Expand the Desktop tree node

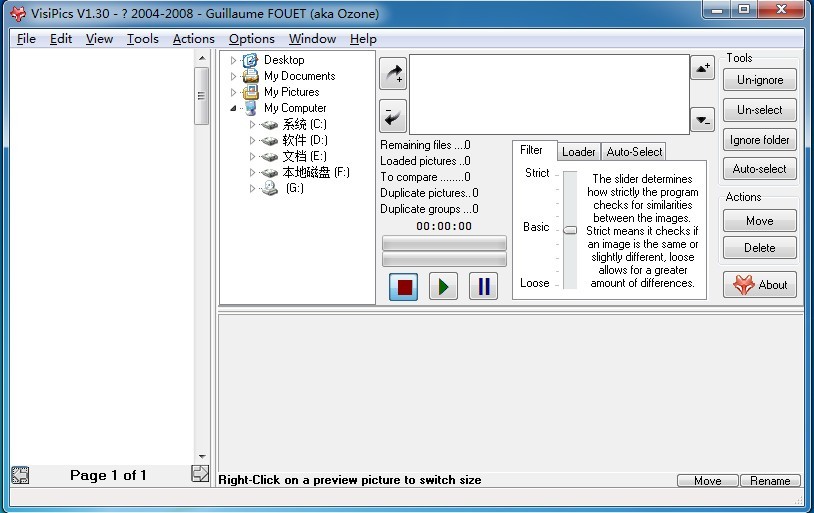click(x=234, y=60)
